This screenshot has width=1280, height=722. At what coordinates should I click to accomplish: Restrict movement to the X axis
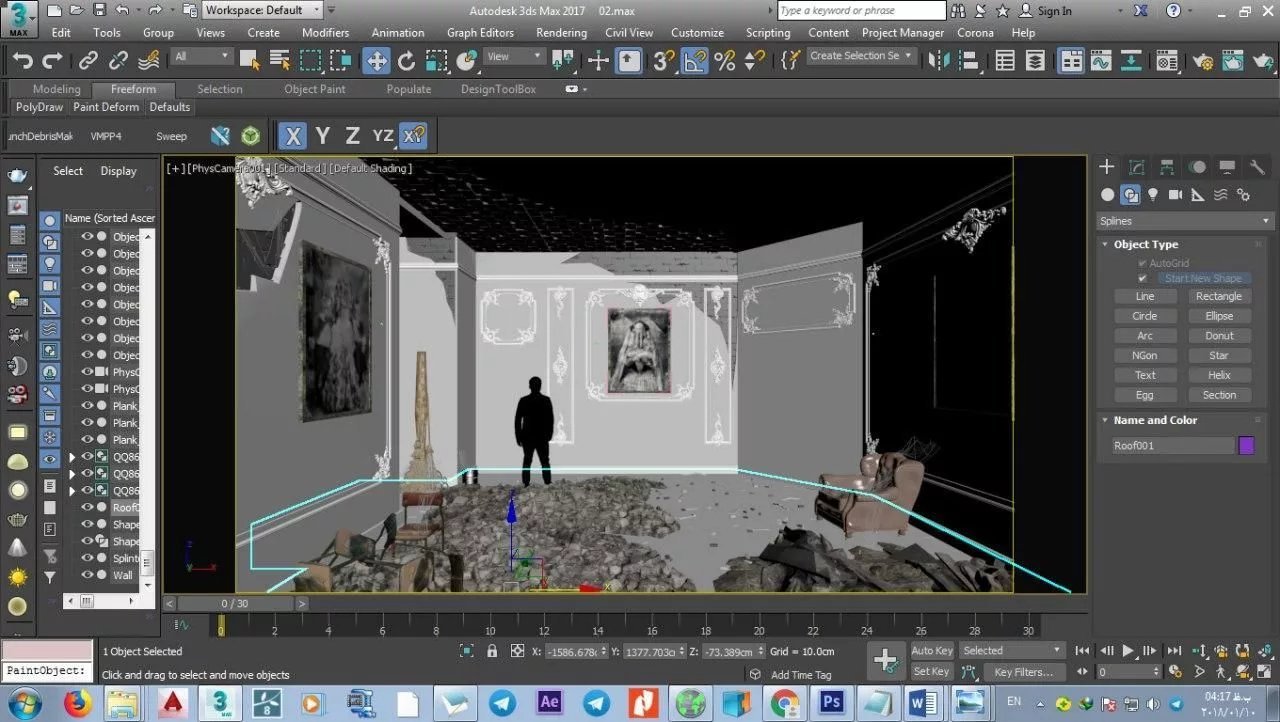292,136
